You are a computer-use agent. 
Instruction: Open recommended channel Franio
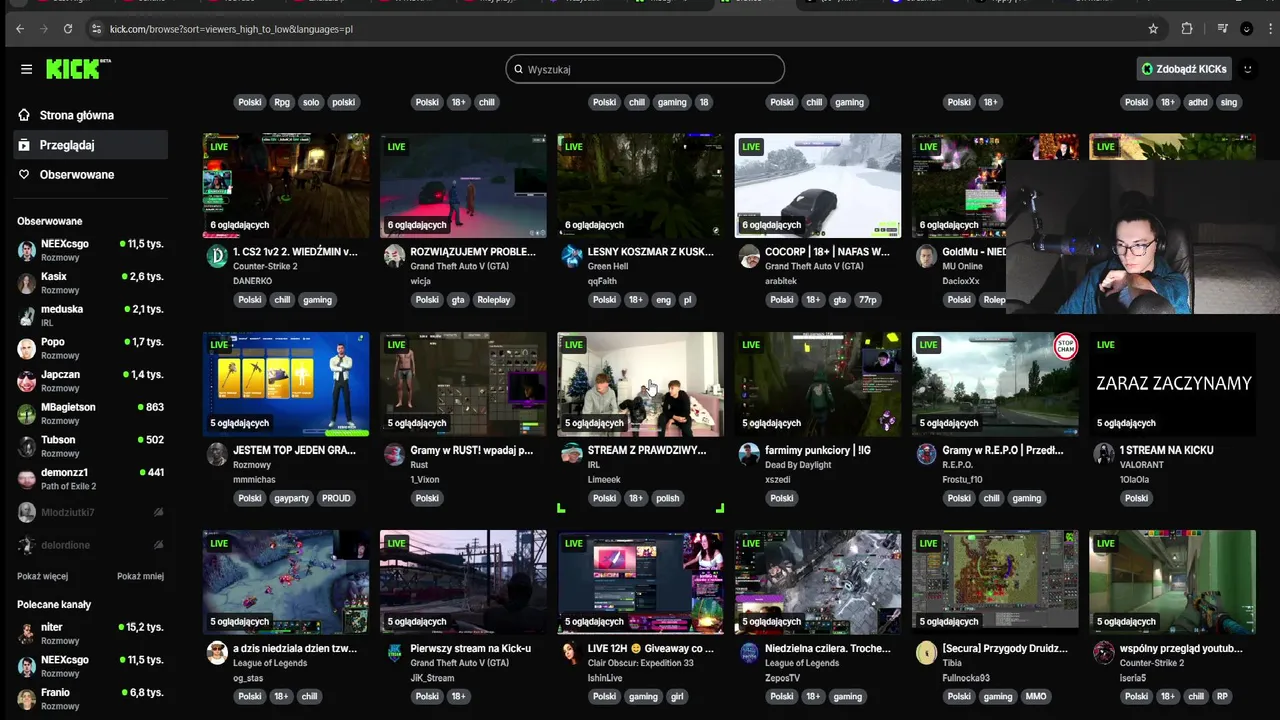pyautogui.click(x=90, y=699)
